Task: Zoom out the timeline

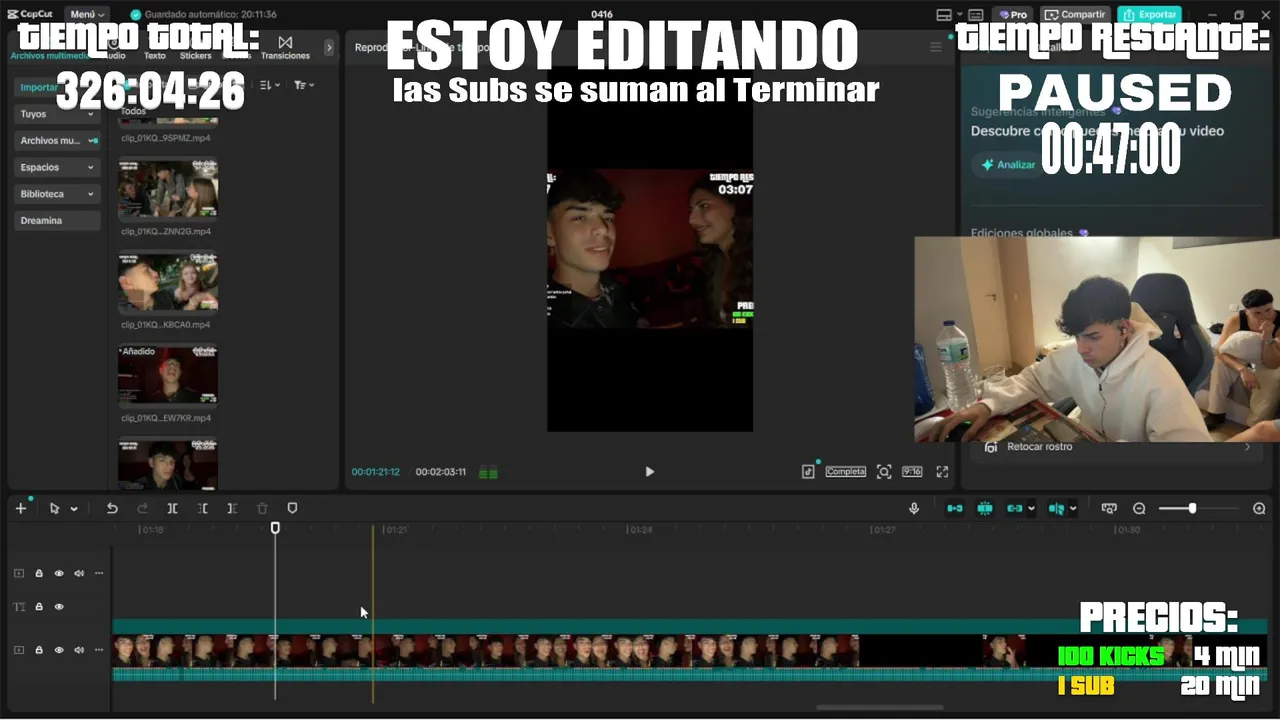Action: [1139, 508]
